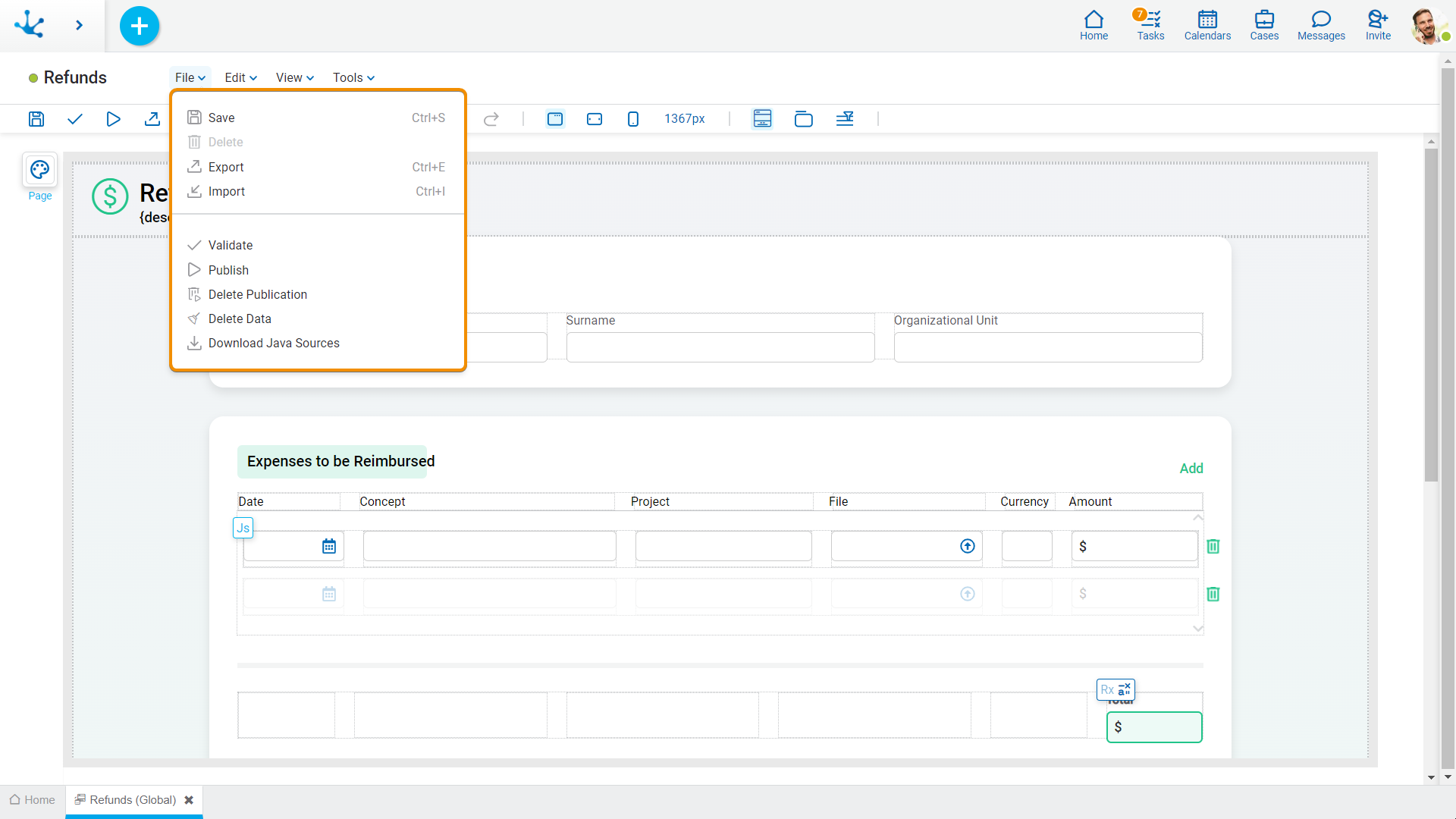Click the Publish play toolbar icon
This screenshot has width=1456, height=819.
113,119
